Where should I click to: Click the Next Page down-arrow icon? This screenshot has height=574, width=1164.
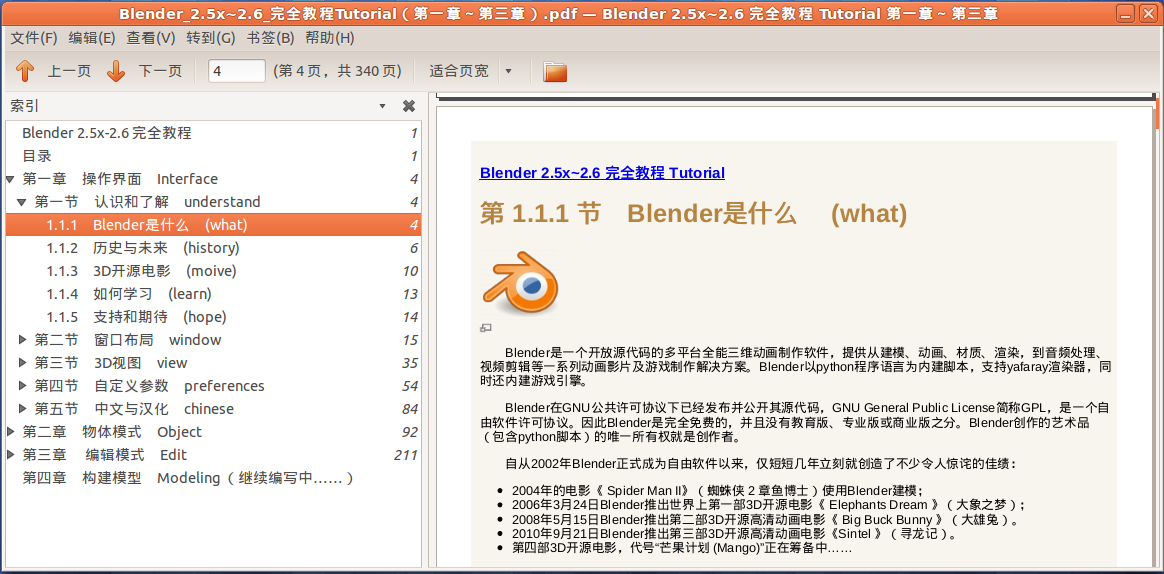pyautogui.click(x=116, y=71)
